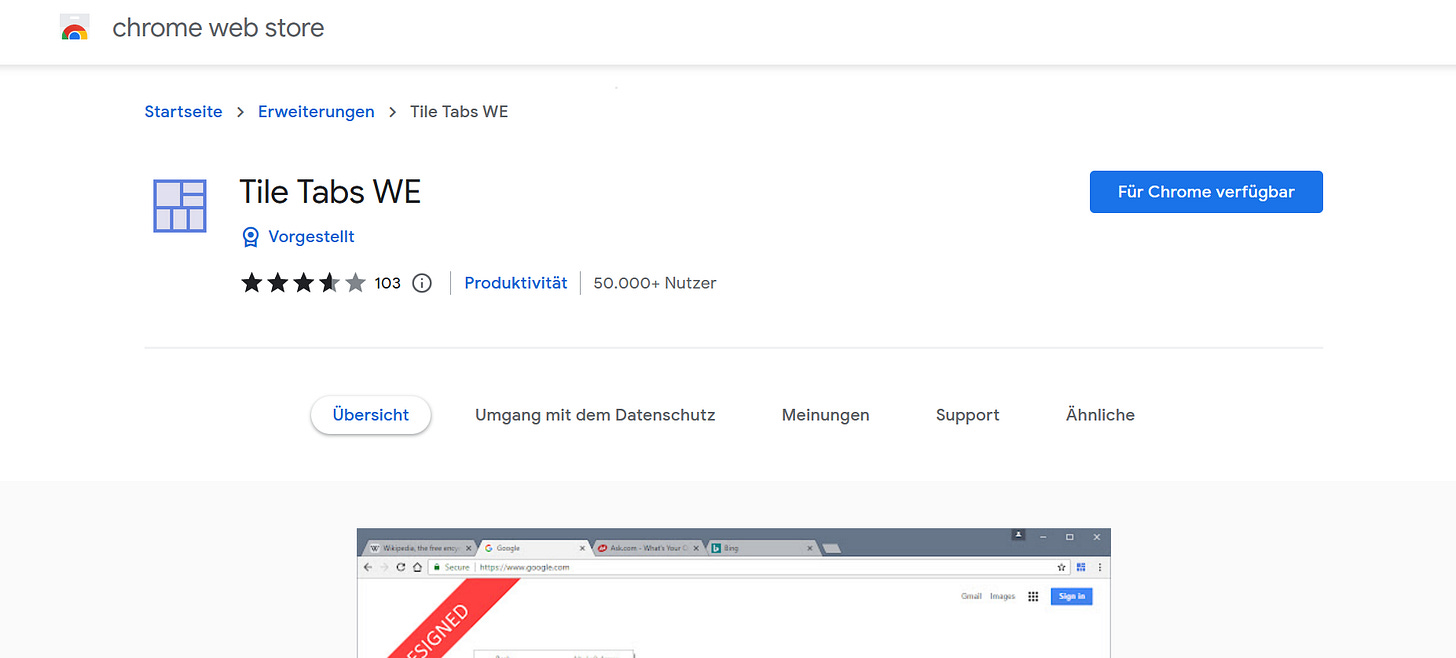Click the home icon in preview screenshot
The image size is (1456, 658).
417,567
